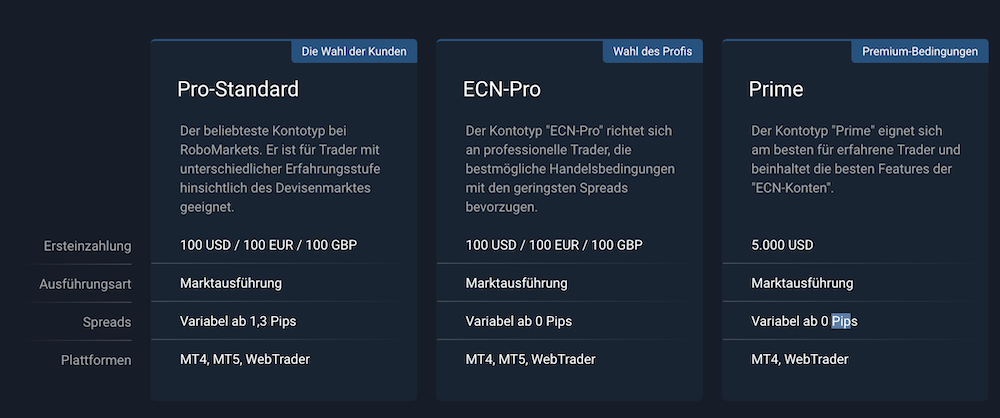
Task: Click the Prime 5.000 USD deposit value
Action: 782,245
